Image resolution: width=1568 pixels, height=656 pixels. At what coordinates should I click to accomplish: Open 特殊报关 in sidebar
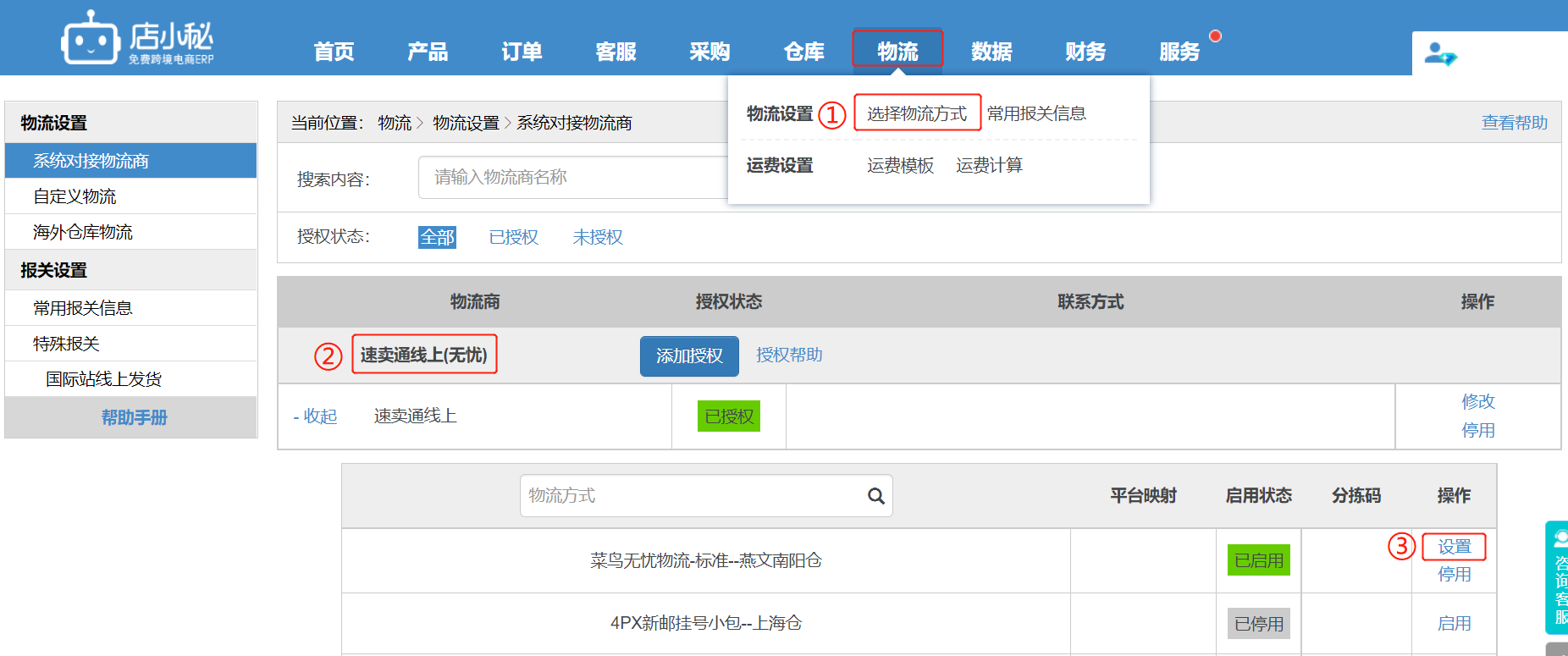[x=130, y=344]
